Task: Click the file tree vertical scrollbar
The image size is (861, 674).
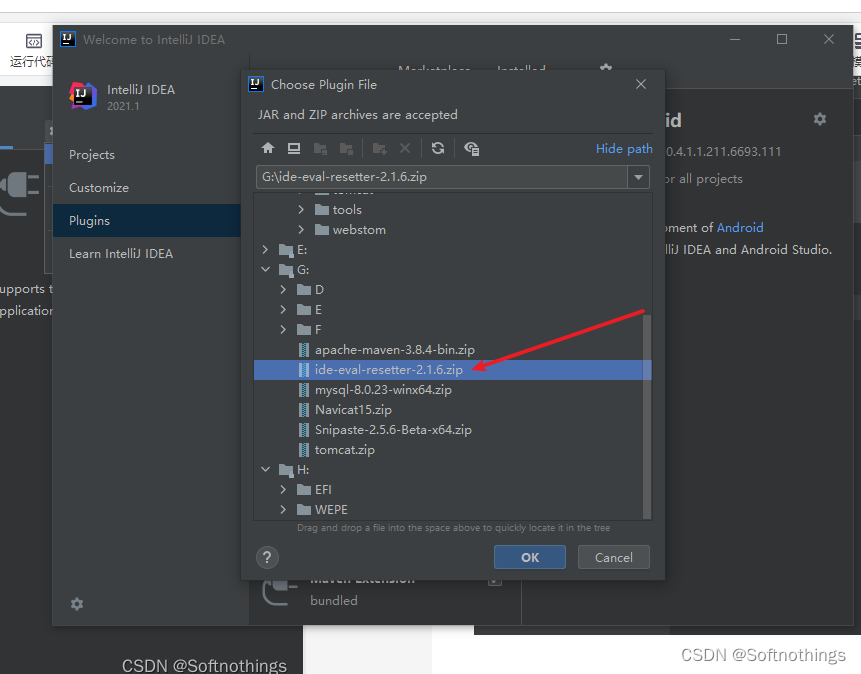Action: tap(647, 416)
